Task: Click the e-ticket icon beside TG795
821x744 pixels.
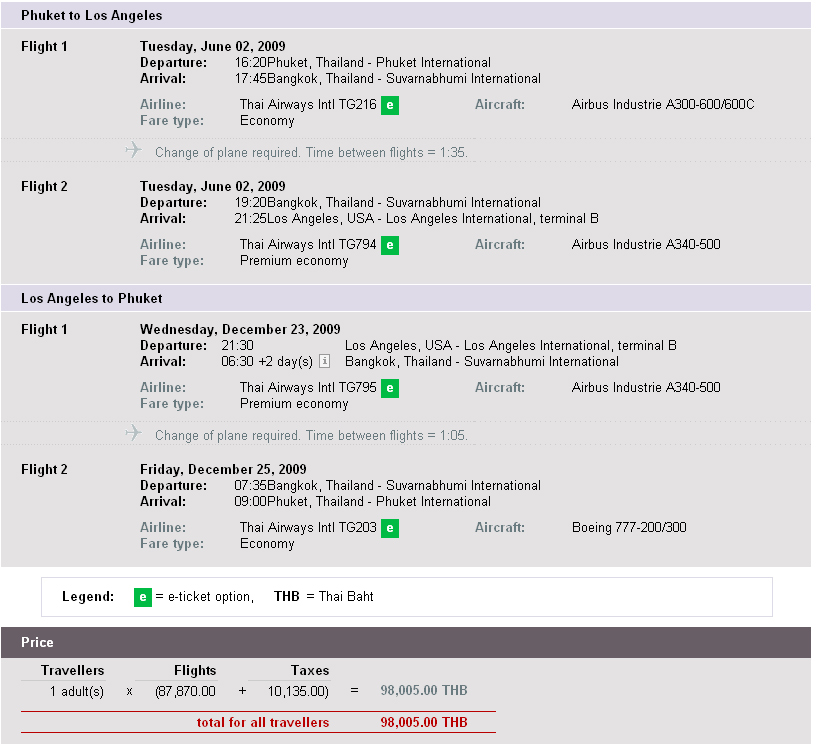Action: pyautogui.click(x=390, y=388)
